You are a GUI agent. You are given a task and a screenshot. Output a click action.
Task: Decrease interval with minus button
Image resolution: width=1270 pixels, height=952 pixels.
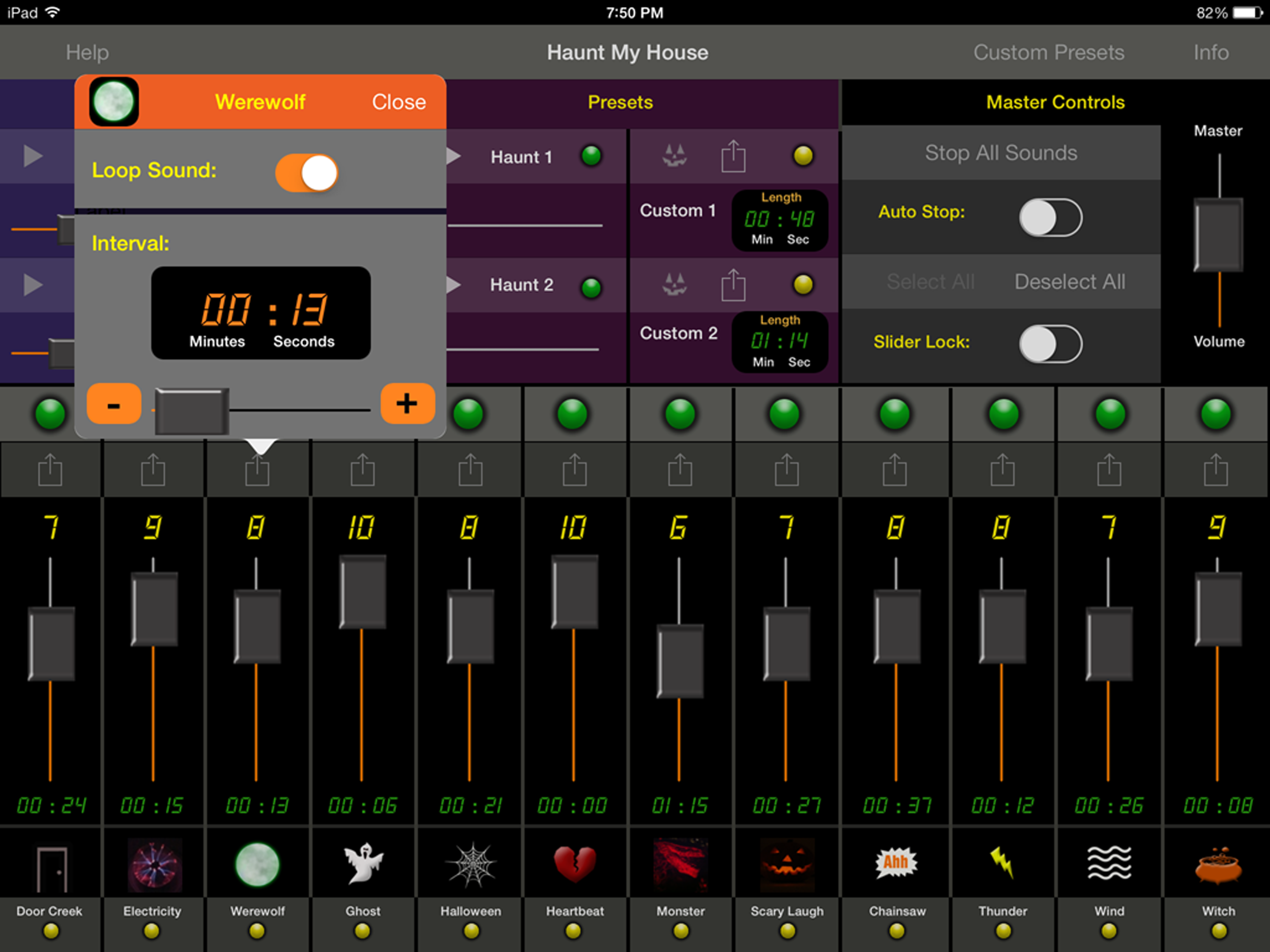114,403
